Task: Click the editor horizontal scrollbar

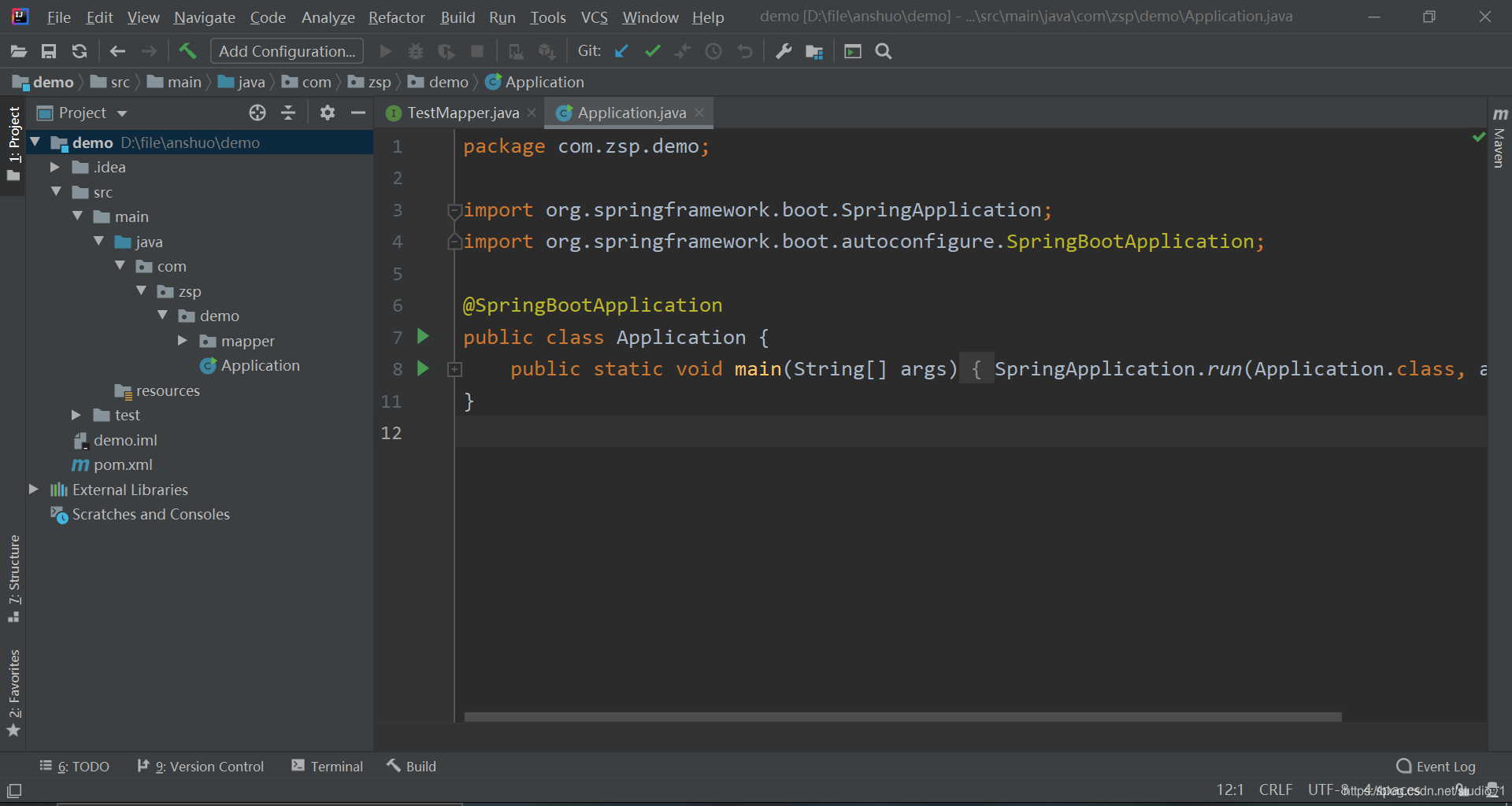Action: click(902, 717)
